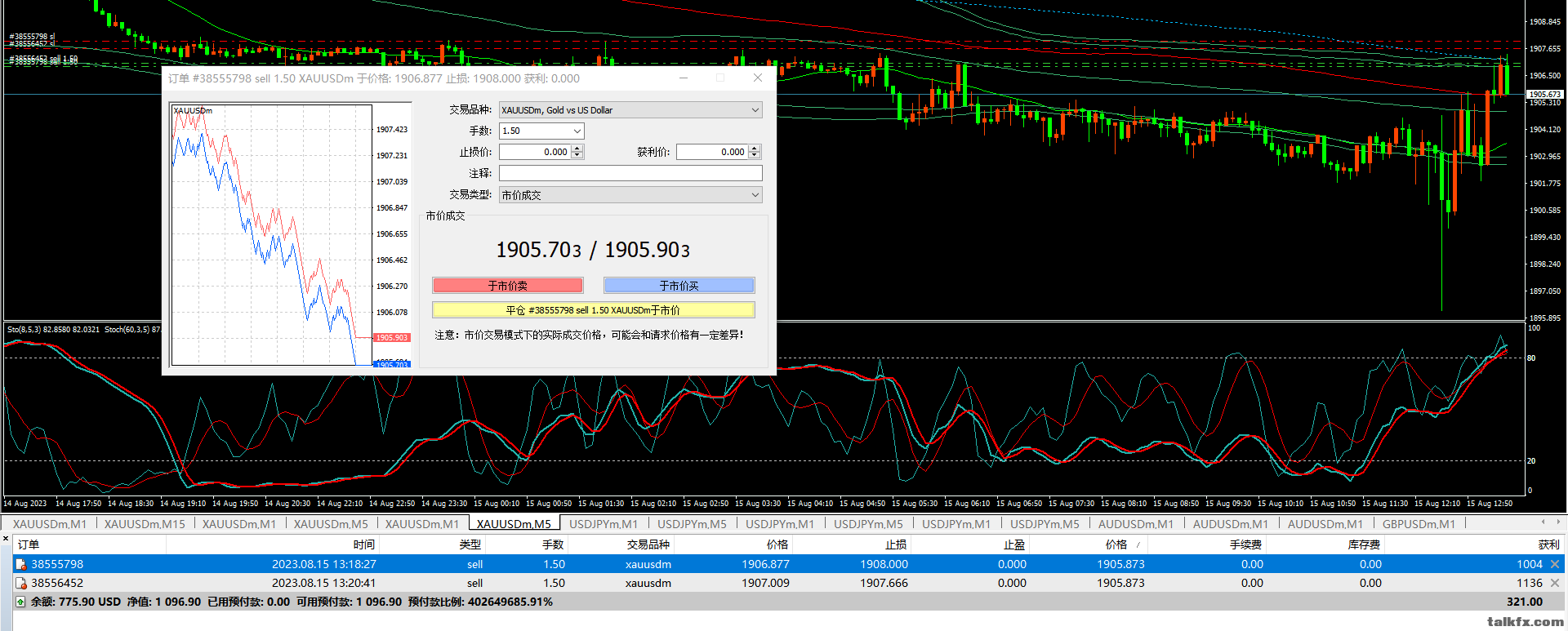Click the total profit 321.00
The width and height of the screenshot is (1568, 631).
point(1525,602)
